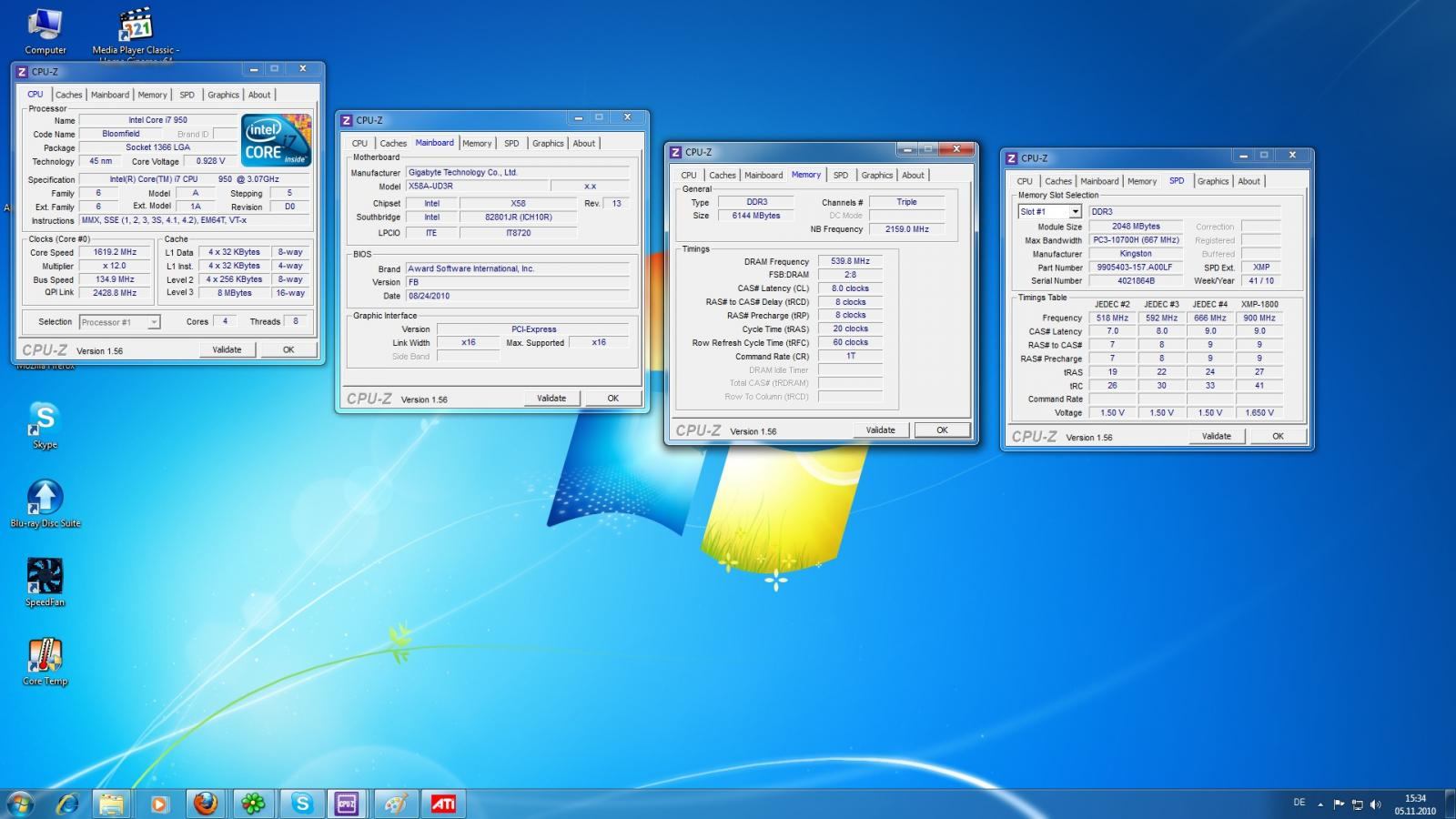Click the Action Center flag tray icon
Screen dimensions: 1456x819
[1339, 804]
